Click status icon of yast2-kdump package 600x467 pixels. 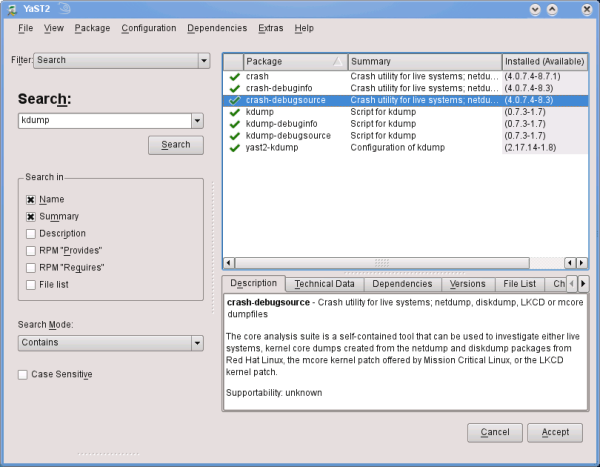point(234,147)
